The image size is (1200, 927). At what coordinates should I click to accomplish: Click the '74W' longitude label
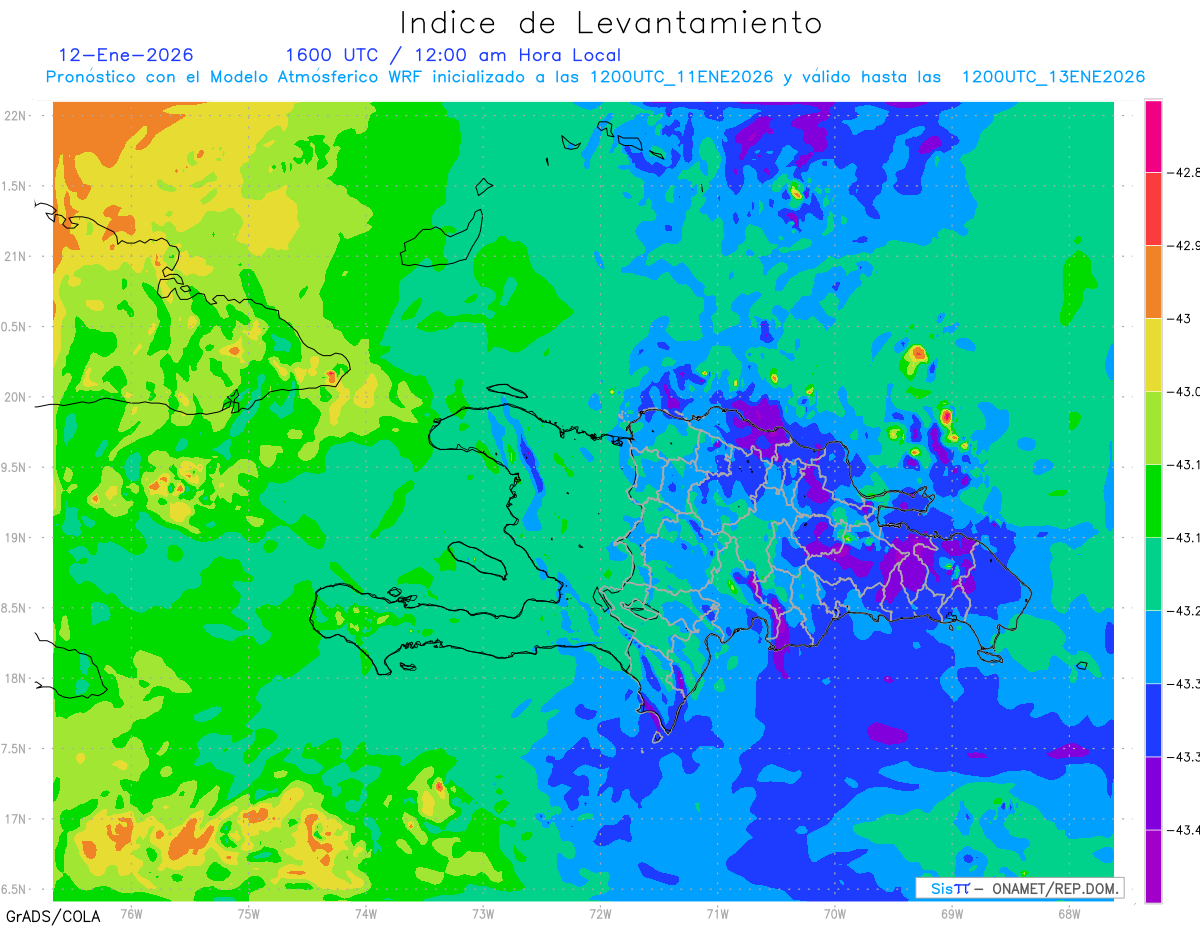pos(366,913)
